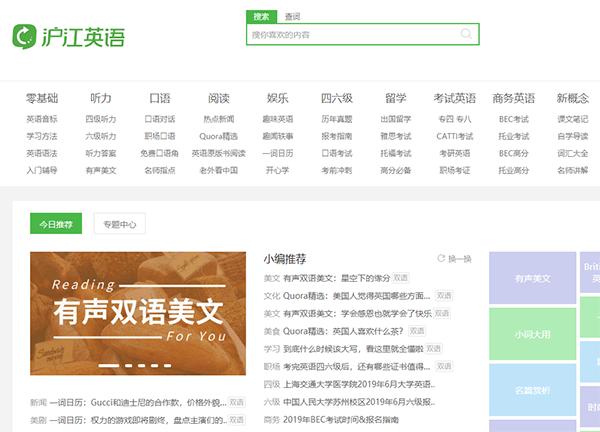The image size is (600, 432).
Task: Open the 四级听力 link
Action: pyautogui.click(x=101, y=119)
